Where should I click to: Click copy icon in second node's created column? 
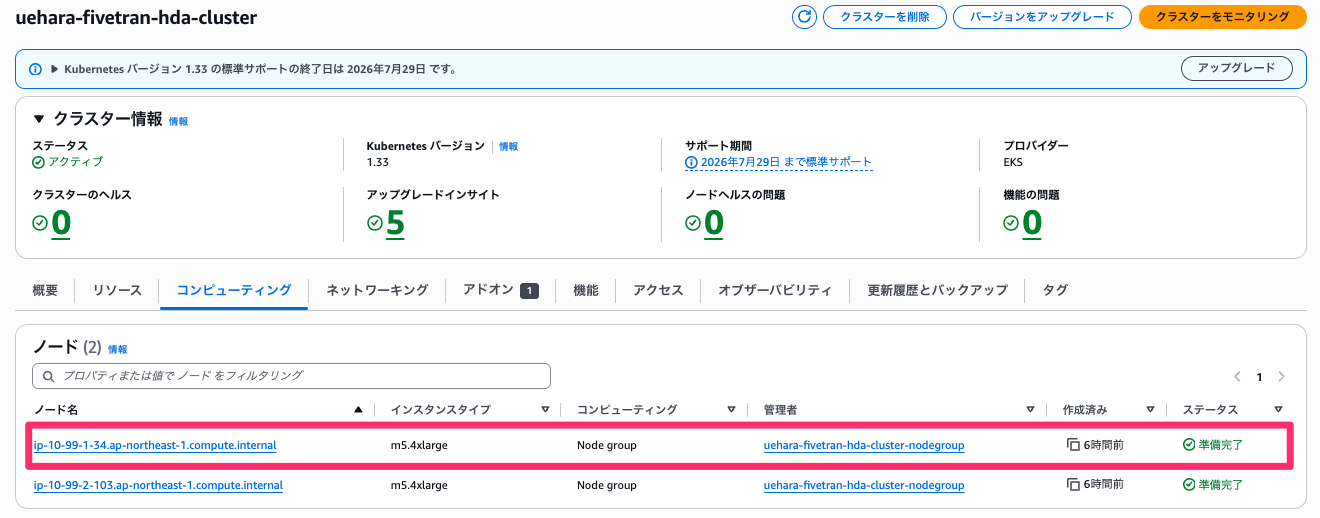click(1073, 485)
